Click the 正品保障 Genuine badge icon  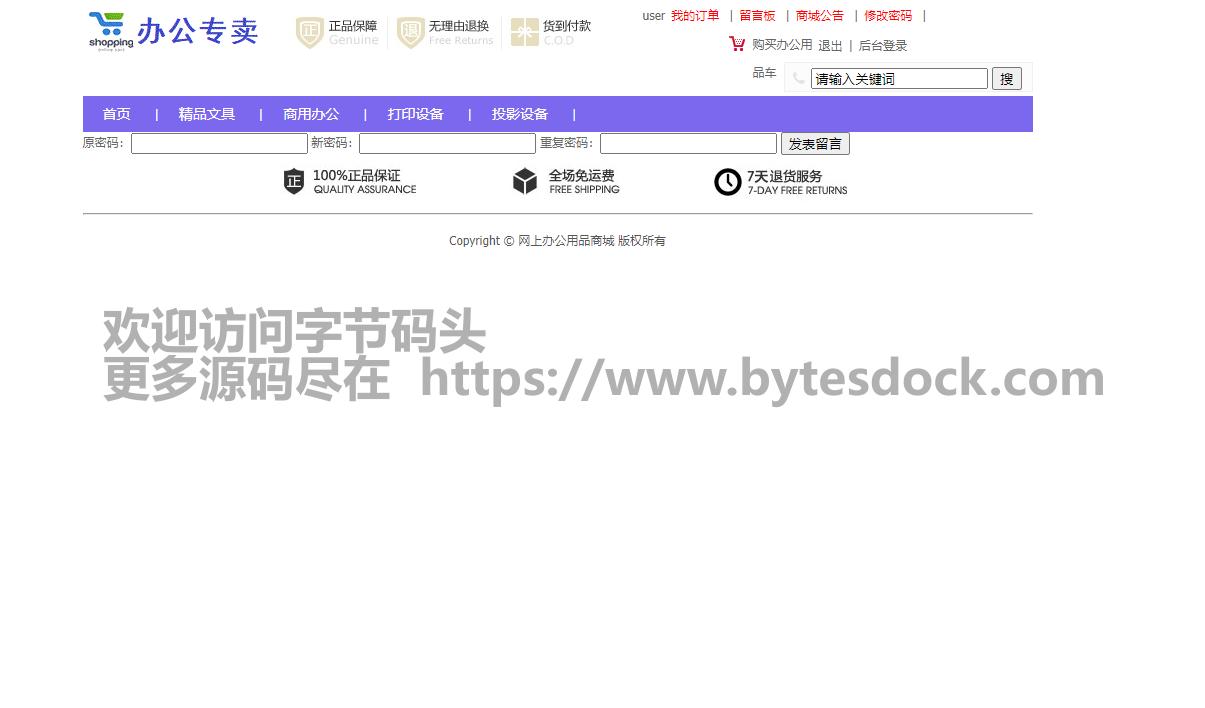[310, 33]
